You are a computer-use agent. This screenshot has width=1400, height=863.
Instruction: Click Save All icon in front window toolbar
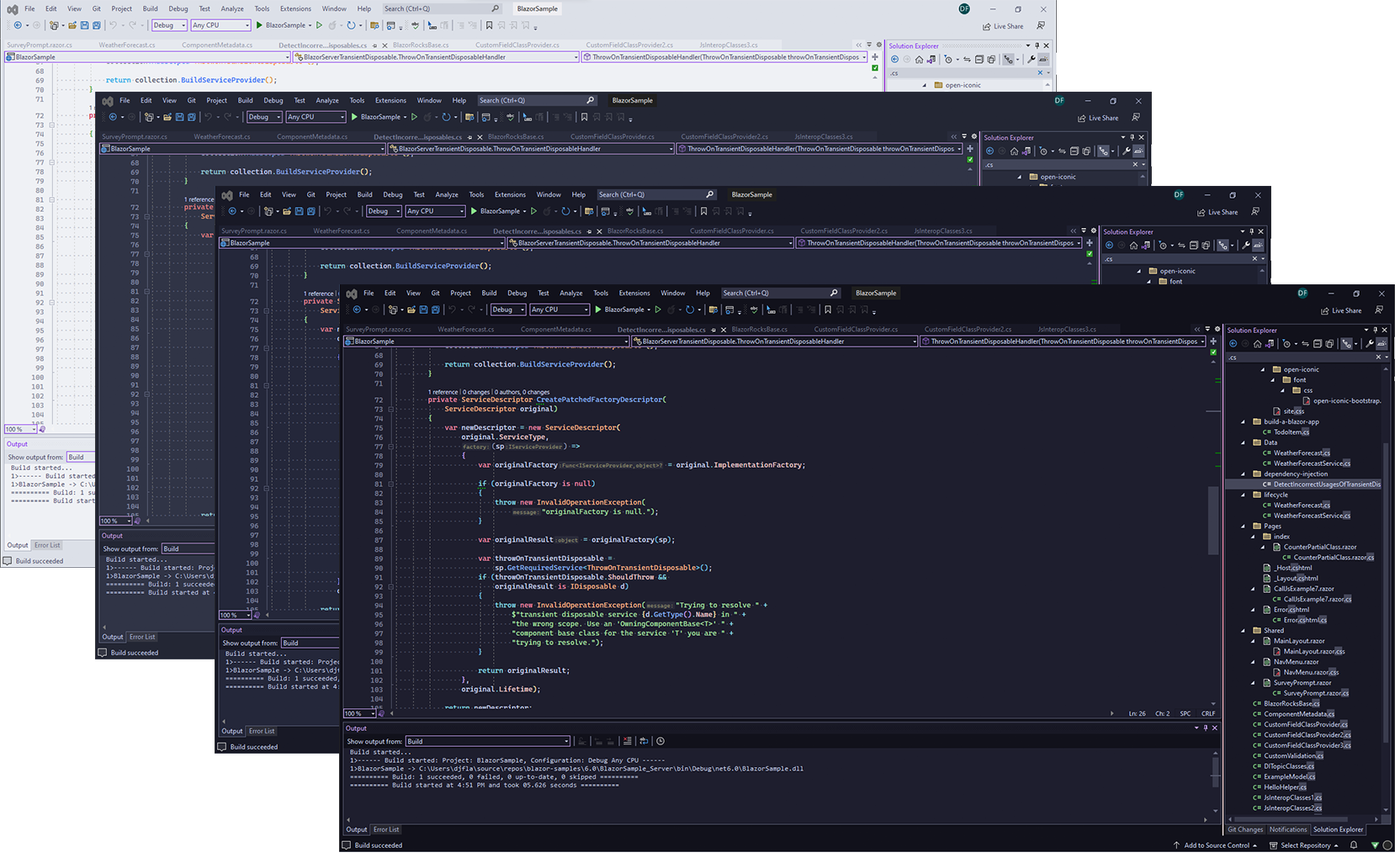pos(436,310)
